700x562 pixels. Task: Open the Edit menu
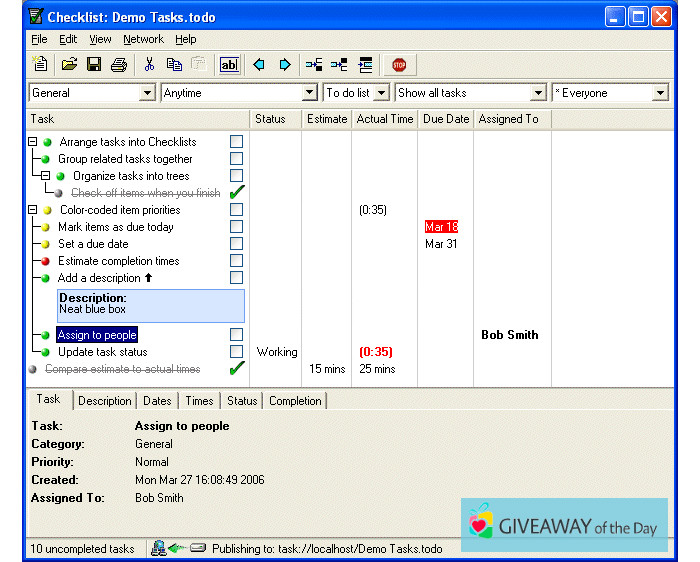click(68, 39)
